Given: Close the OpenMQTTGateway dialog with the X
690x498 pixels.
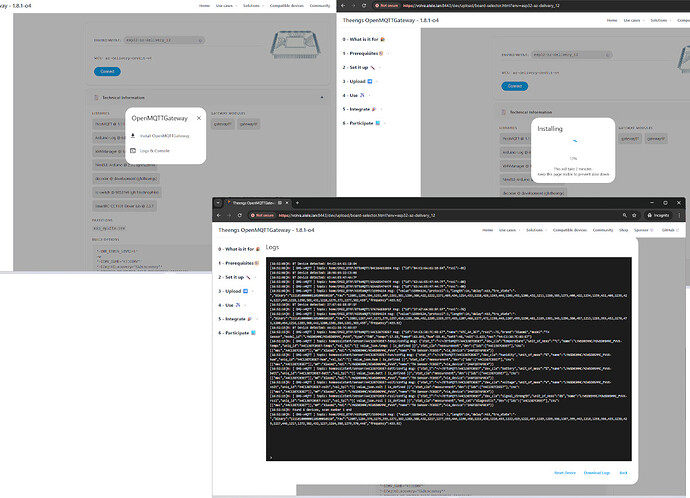Looking at the screenshot, I should tap(198, 118).
